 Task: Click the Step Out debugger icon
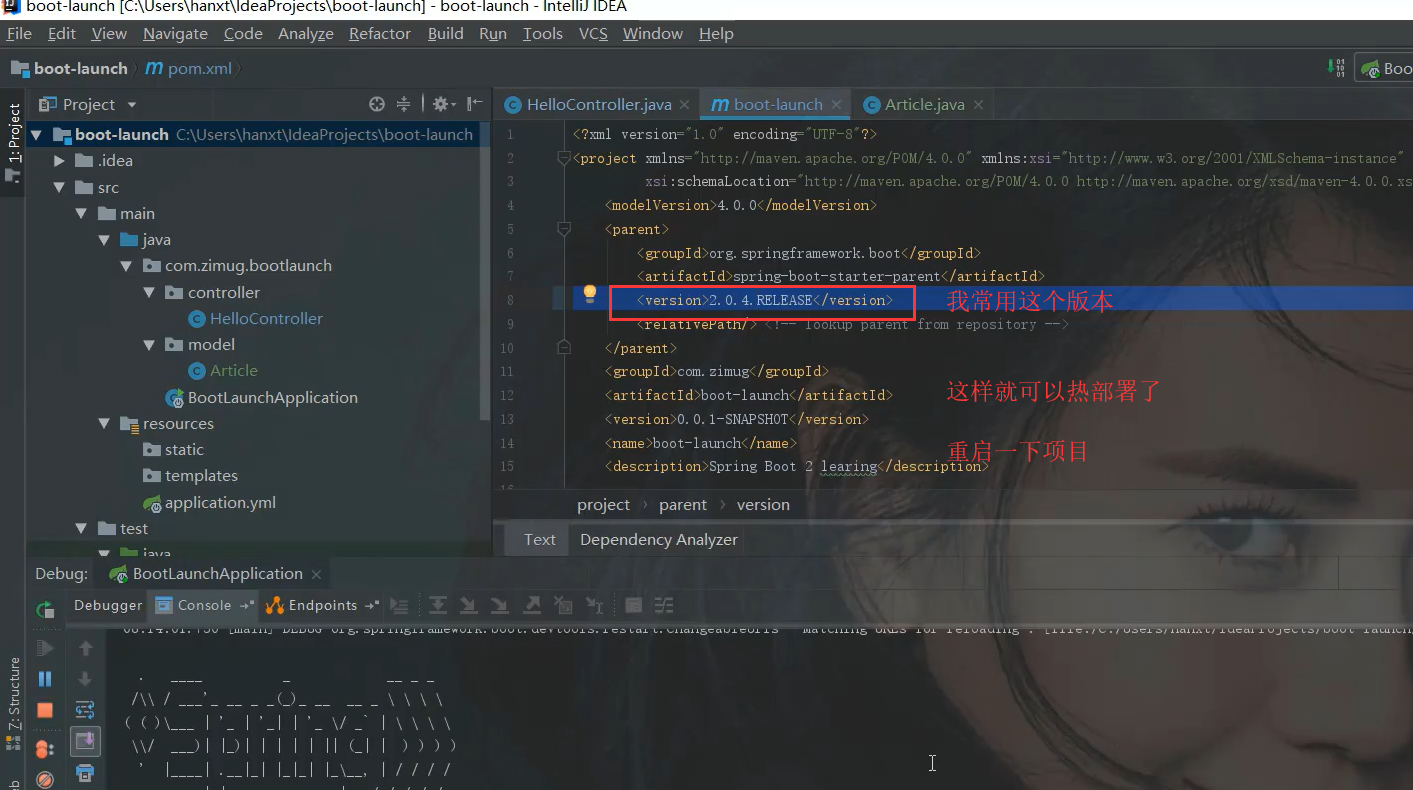[x=532, y=605]
